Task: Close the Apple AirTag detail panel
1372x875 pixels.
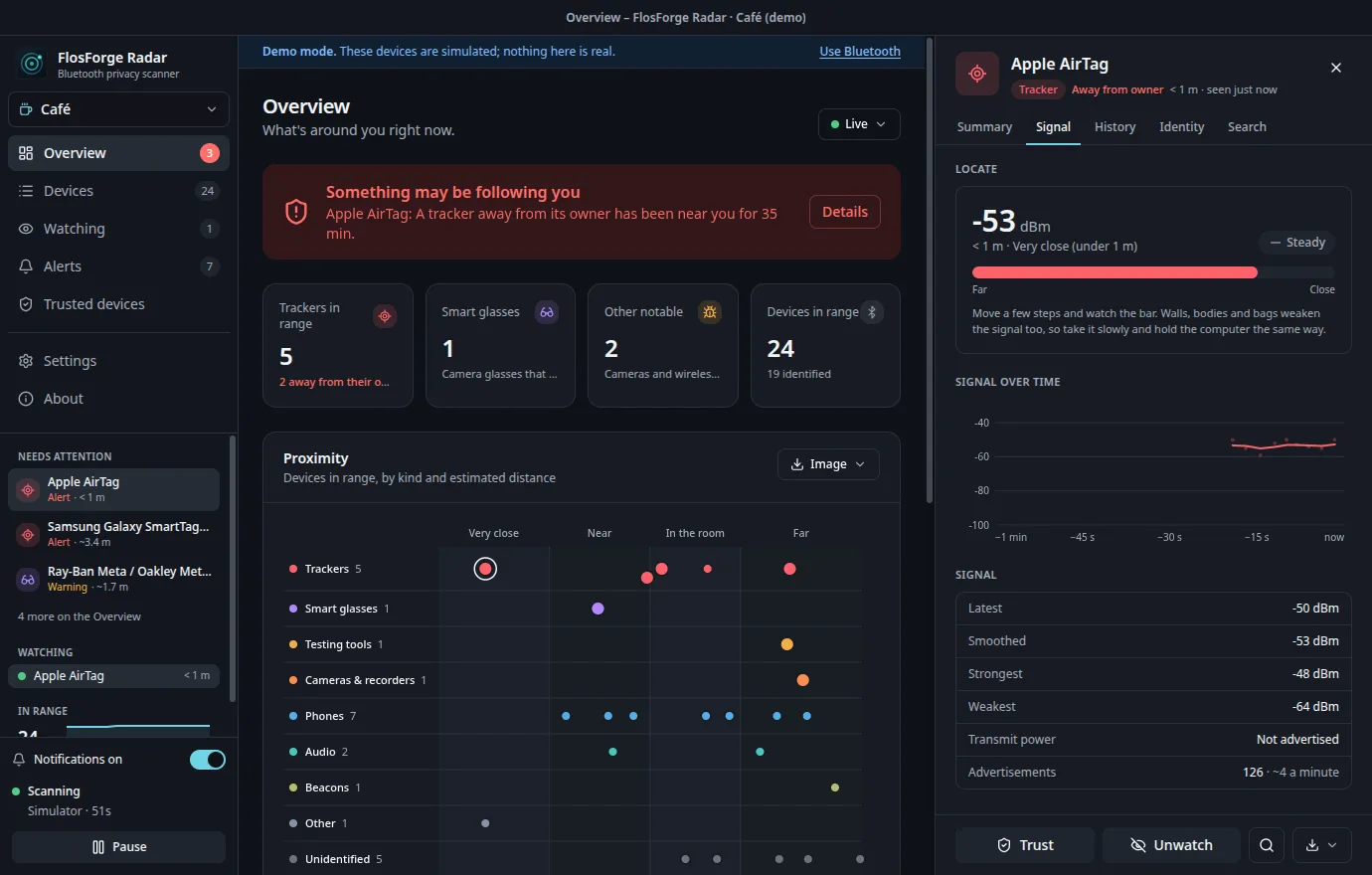Action: tap(1336, 68)
